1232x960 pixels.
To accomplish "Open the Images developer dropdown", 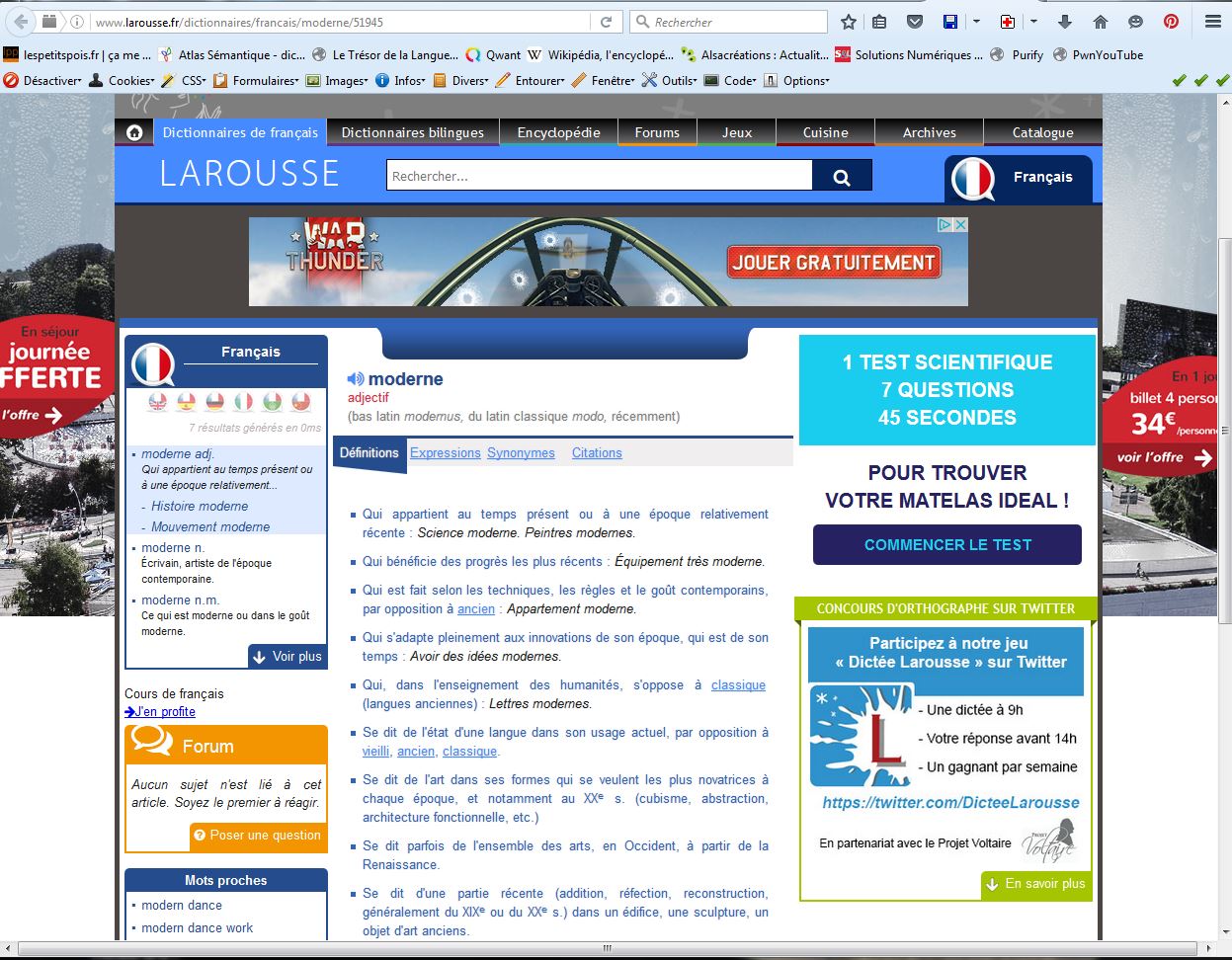I will (338, 81).
